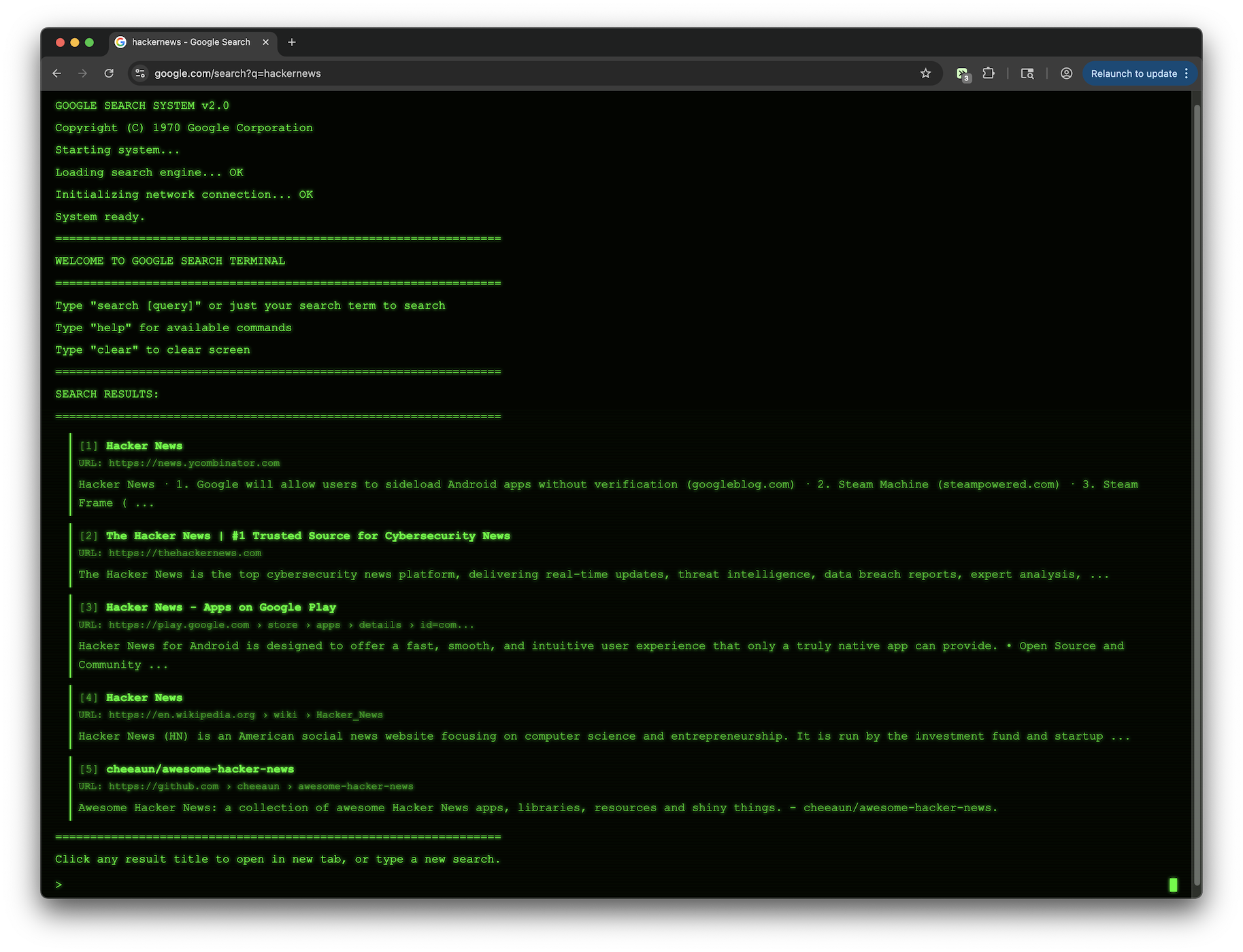Screen dimensions: 1243x952
Task: Open The Hacker News cybersecurity result
Action: [x=308, y=536]
